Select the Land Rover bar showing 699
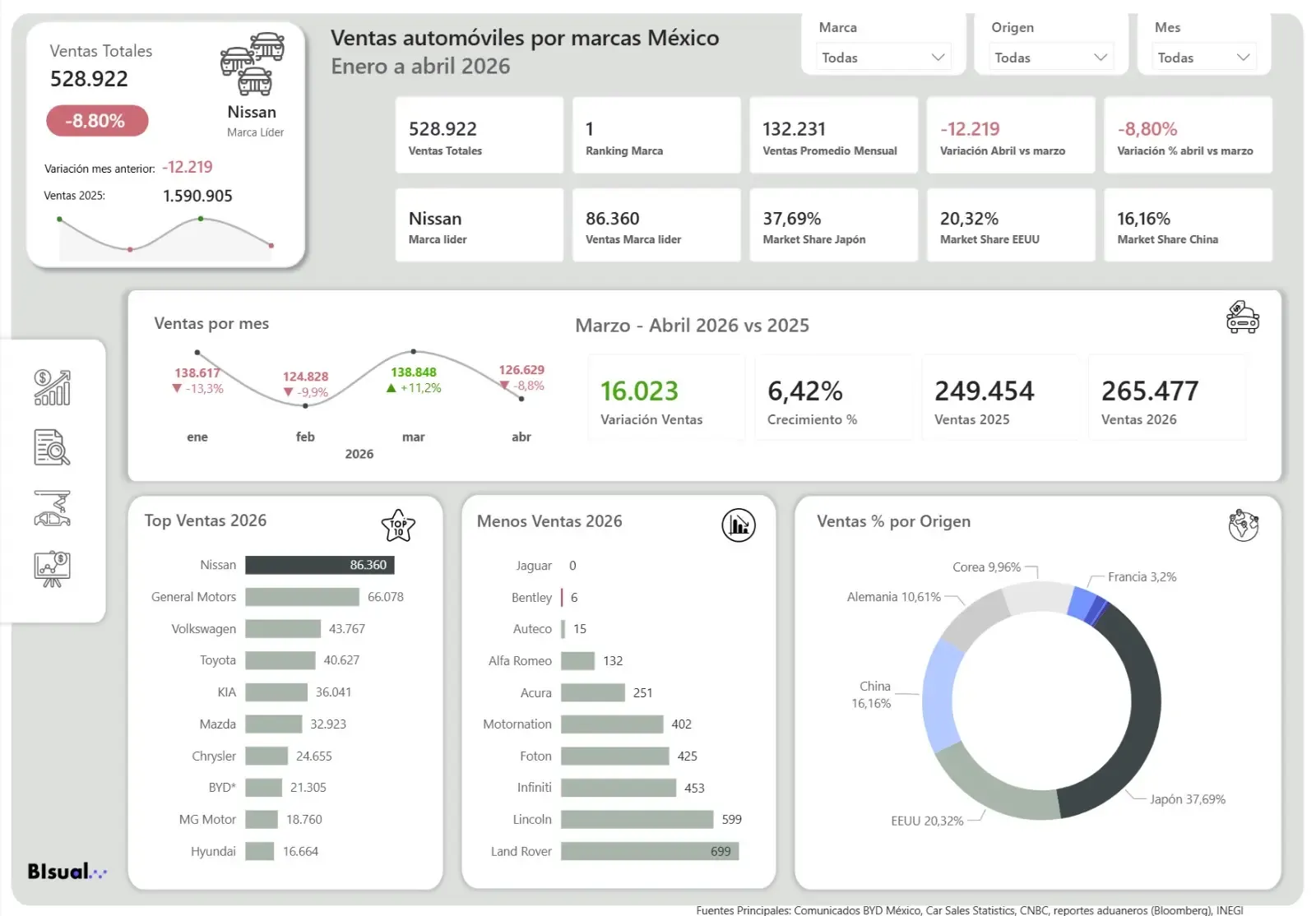The height and width of the screenshot is (916, 1316). 650,851
